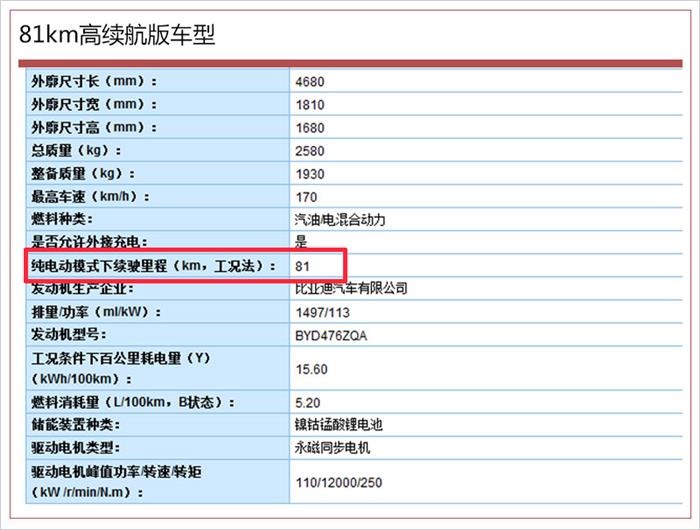Screen dimensions: 700x530
Task: Select the value 1497/113
Action: point(322,313)
